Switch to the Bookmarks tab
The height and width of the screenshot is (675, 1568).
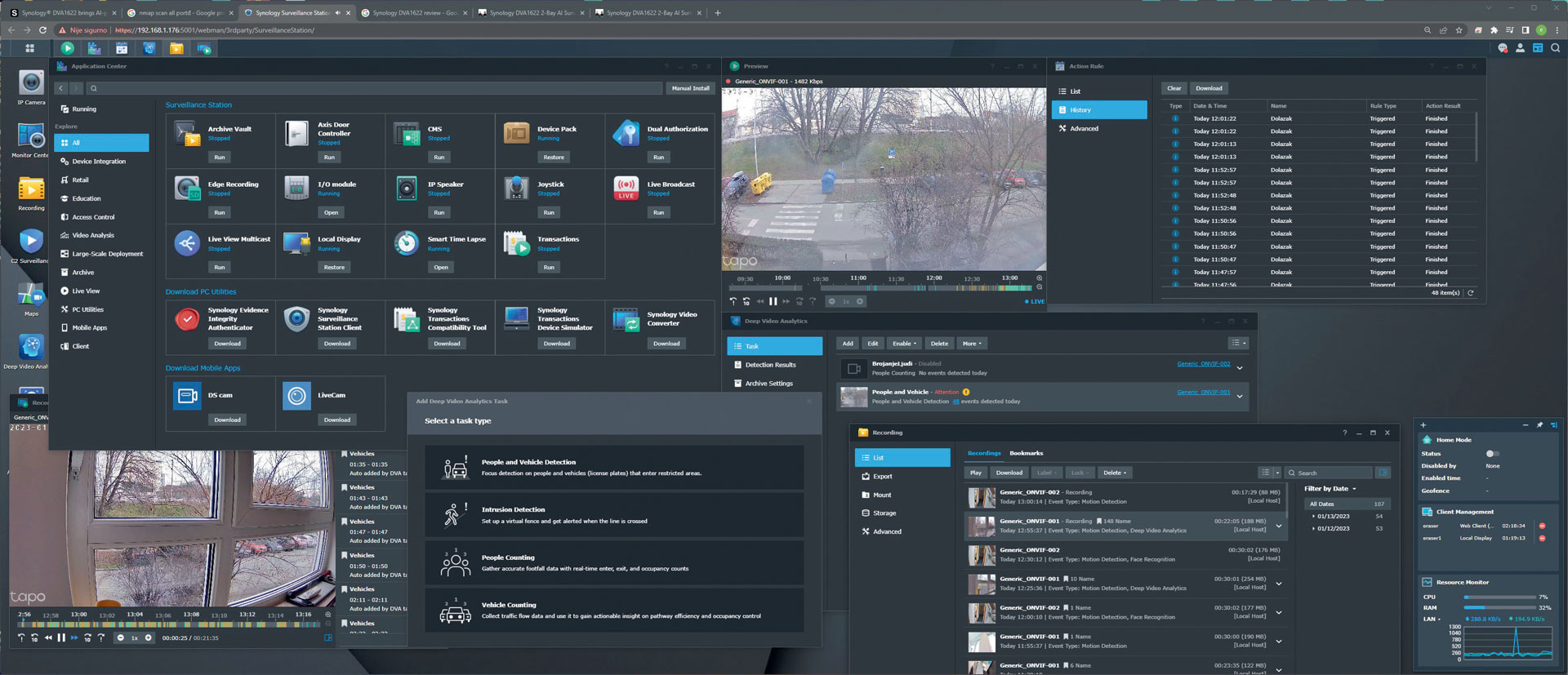coord(1026,453)
